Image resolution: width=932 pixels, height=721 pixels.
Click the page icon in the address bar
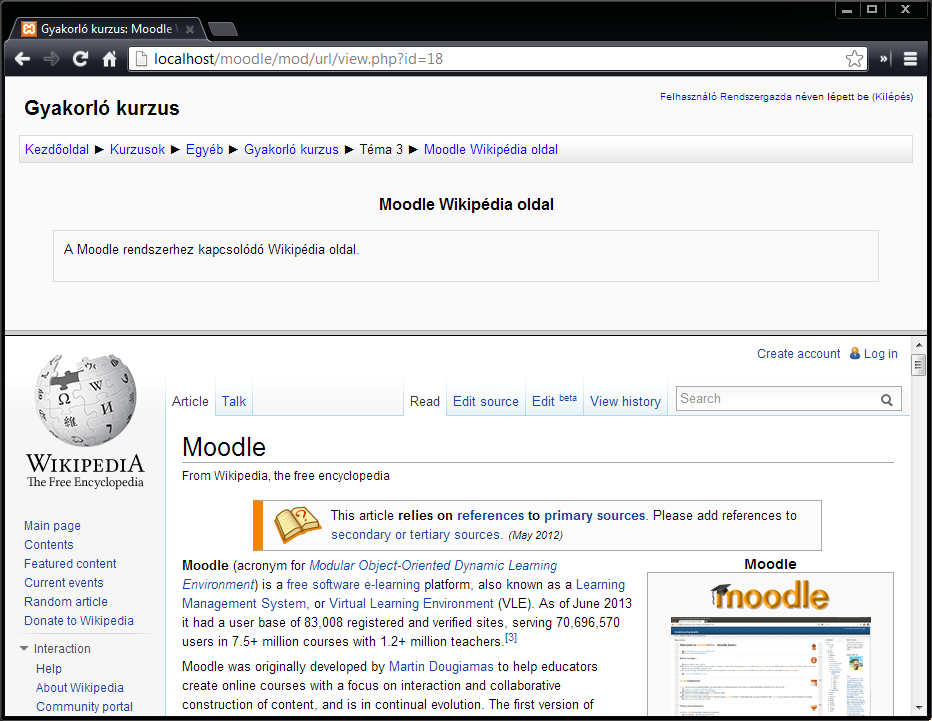point(141,59)
